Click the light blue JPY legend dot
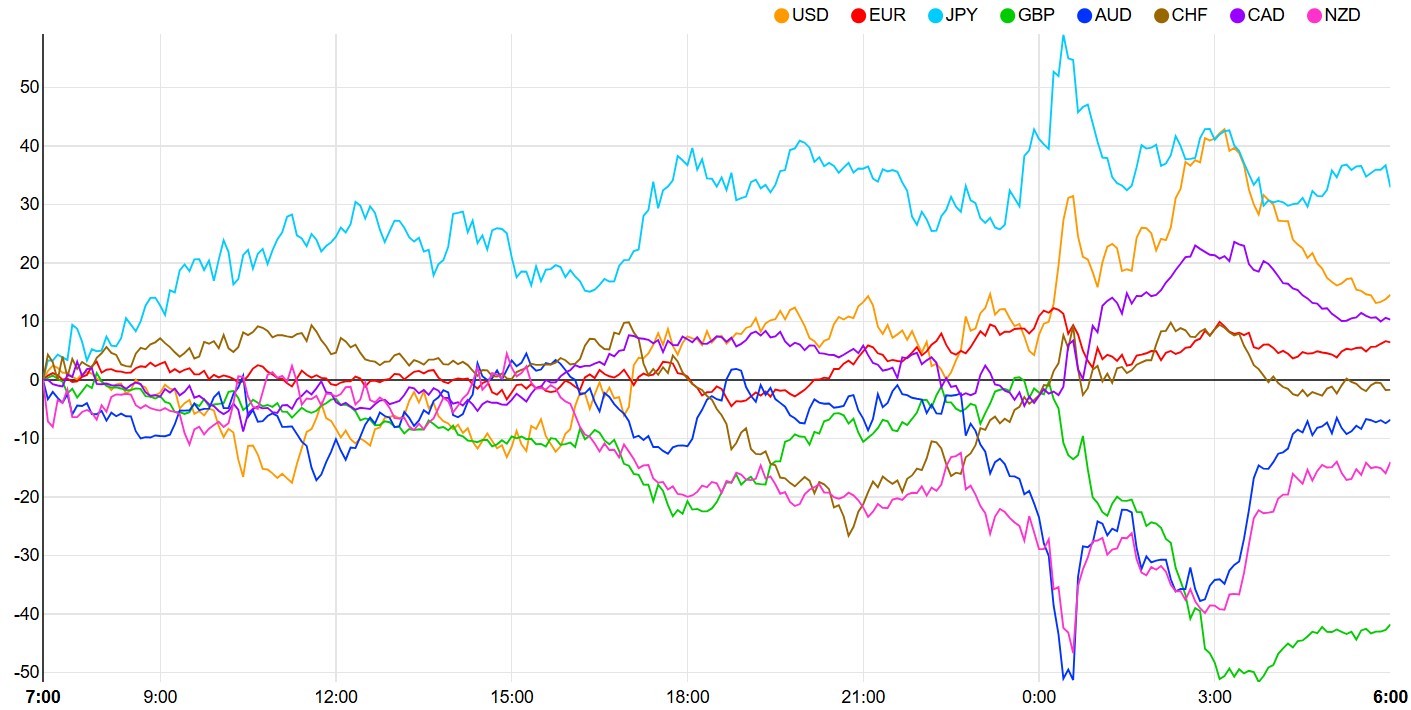The height and width of the screenshot is (710, 1411). click(x=934, y=15)
